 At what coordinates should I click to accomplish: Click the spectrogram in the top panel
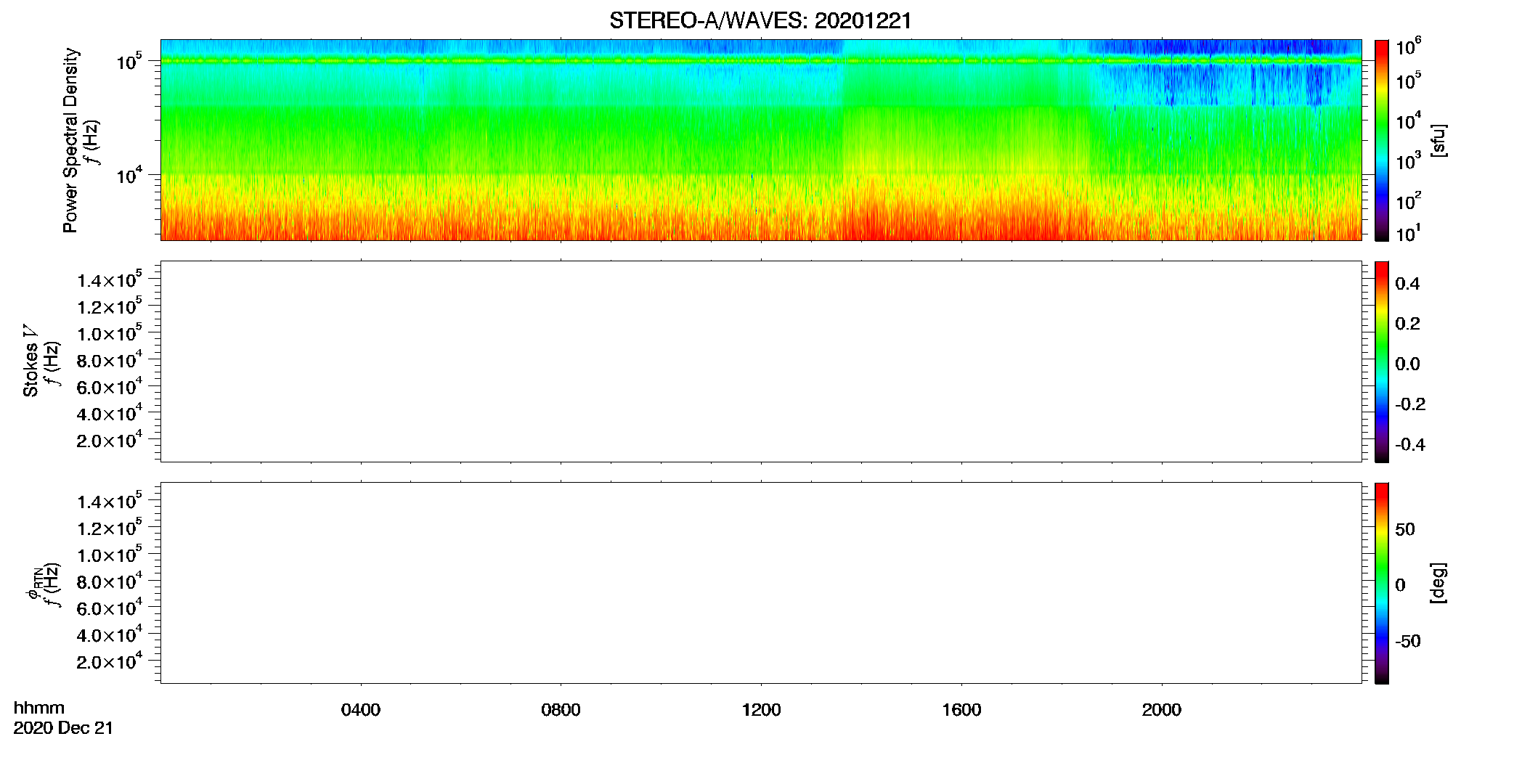click(x=761, y=139)
